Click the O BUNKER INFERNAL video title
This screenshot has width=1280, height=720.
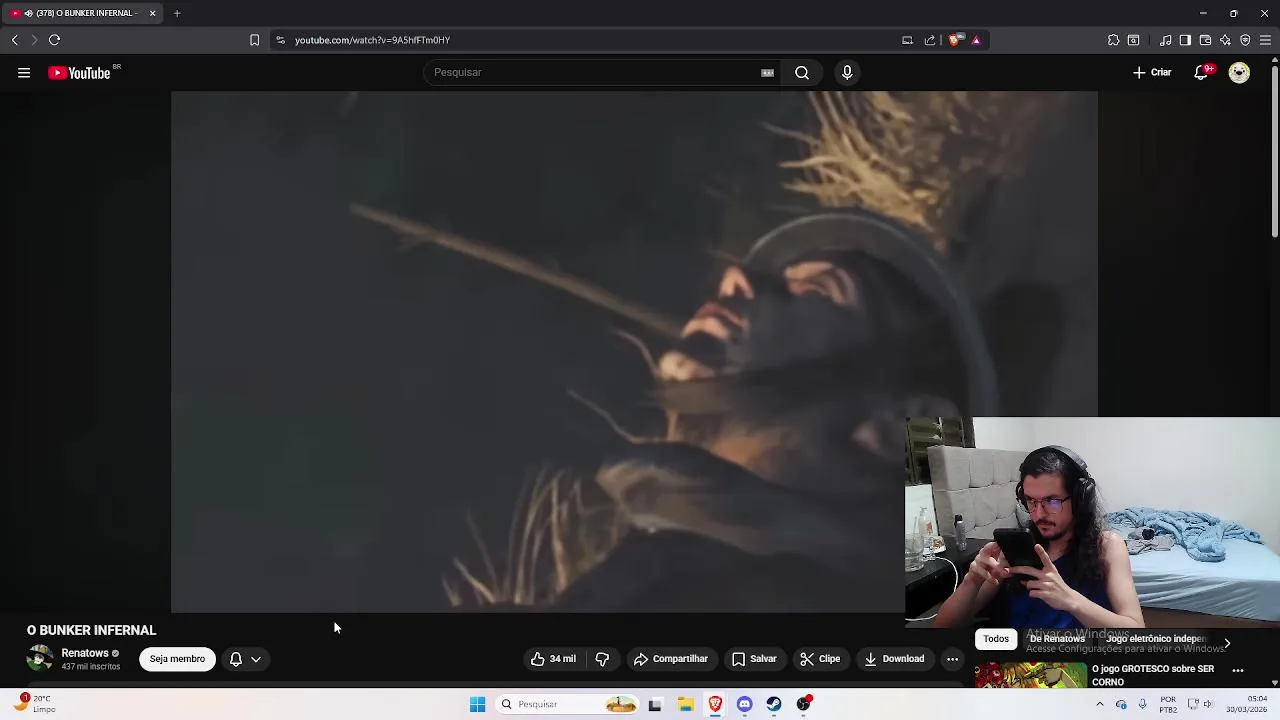point(91,630)
